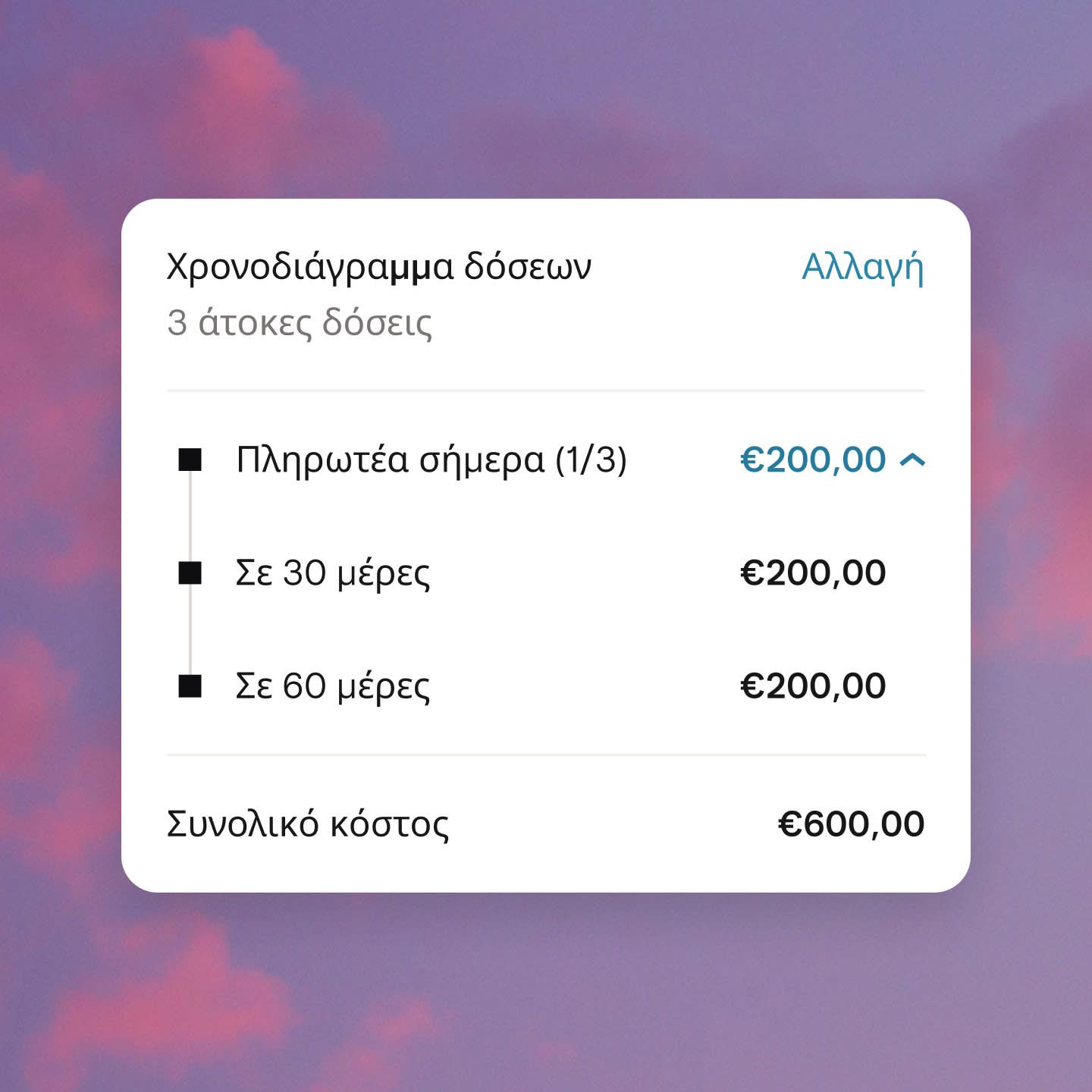The width and height of the screenshot is (1092, 1092).
Task: Click the divider line above "Συνολικό κόστος"
Action: tap(546, 755)
